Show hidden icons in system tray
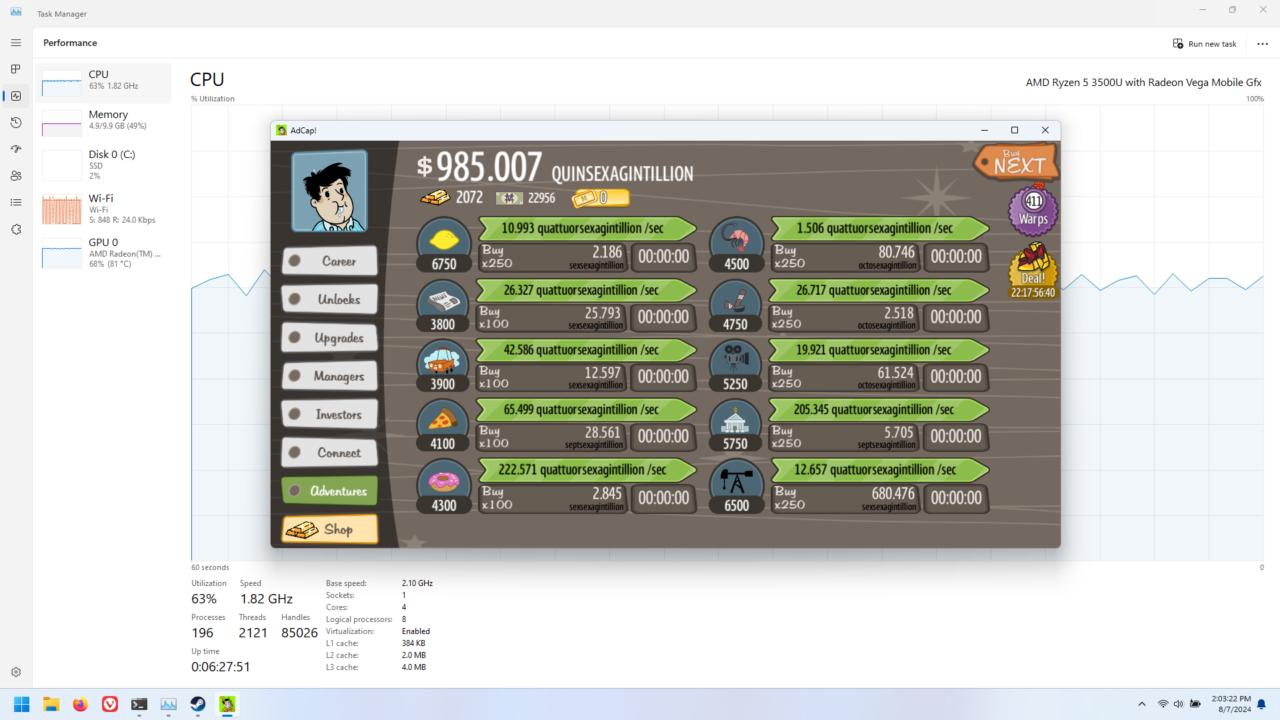This screenshot has height=720, width=1280. click(1141, 704)
